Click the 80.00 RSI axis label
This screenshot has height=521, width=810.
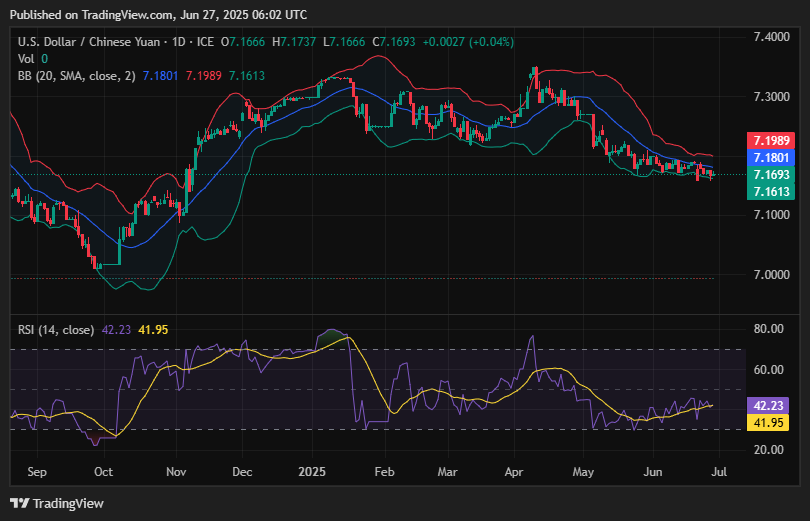pos(769,329)
